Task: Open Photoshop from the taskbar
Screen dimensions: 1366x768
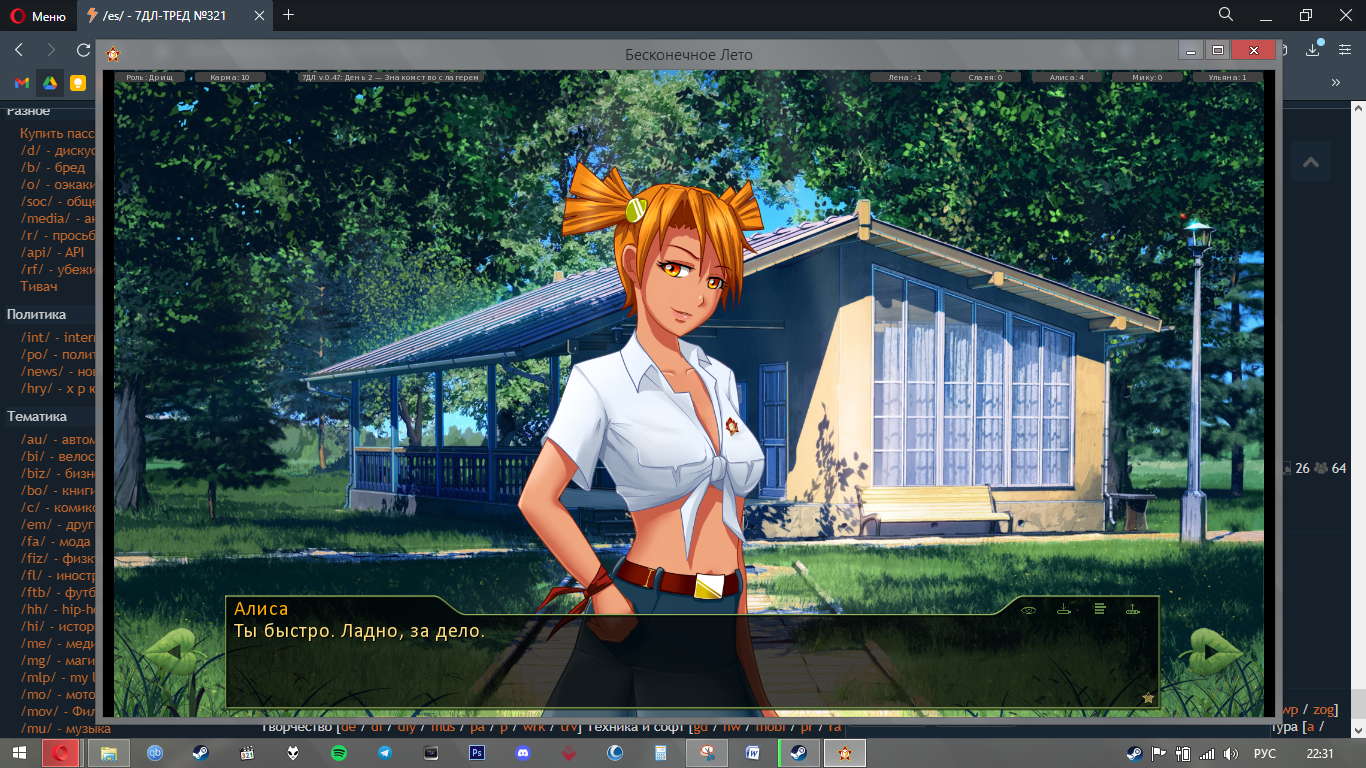Action: (x=477, y=753)
